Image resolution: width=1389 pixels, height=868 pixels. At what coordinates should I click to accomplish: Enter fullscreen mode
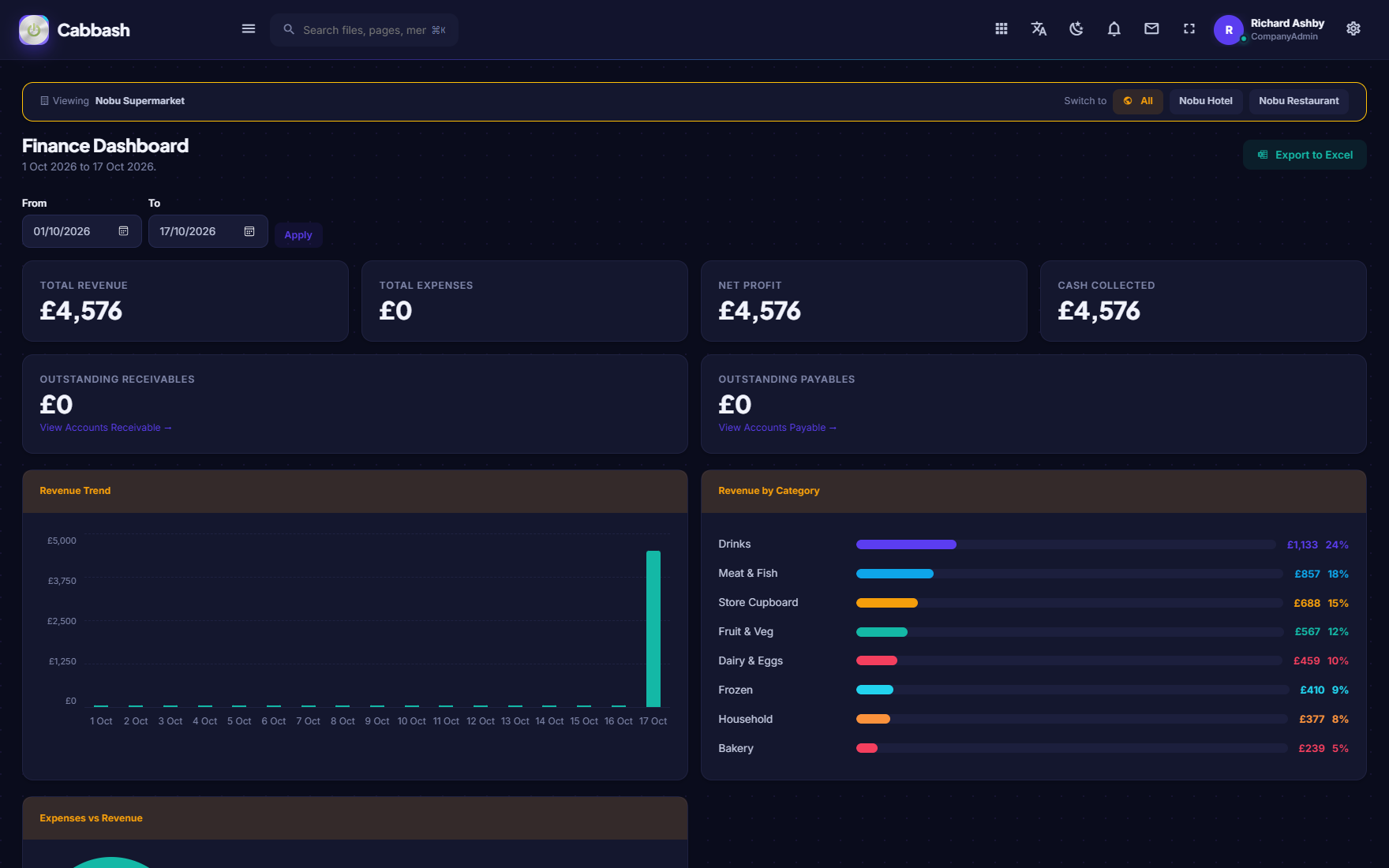pos(1189,29)
